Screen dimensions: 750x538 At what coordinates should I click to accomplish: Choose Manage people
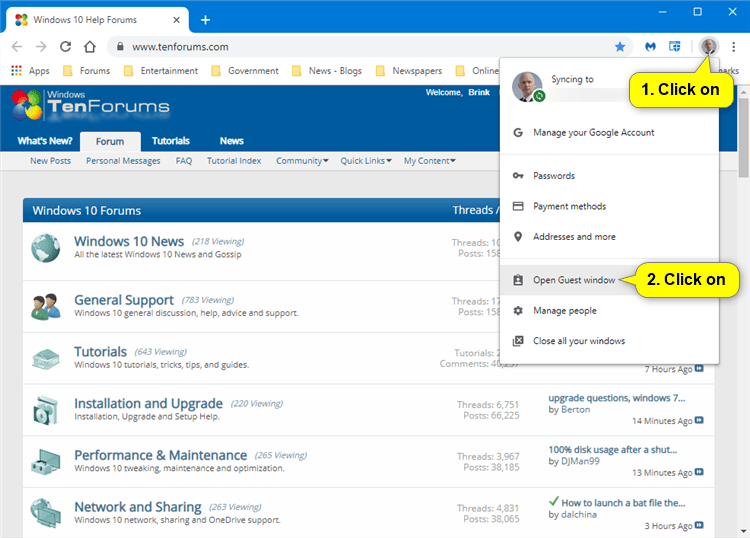609,310
